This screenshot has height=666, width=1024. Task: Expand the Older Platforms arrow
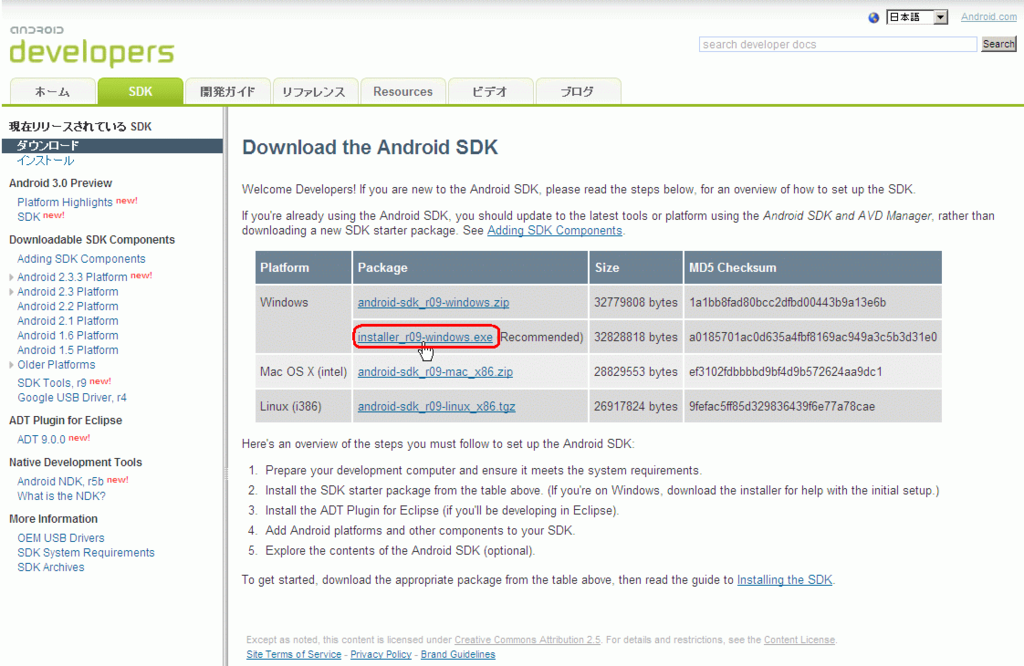pyautogui.click(x=11, y=365)
